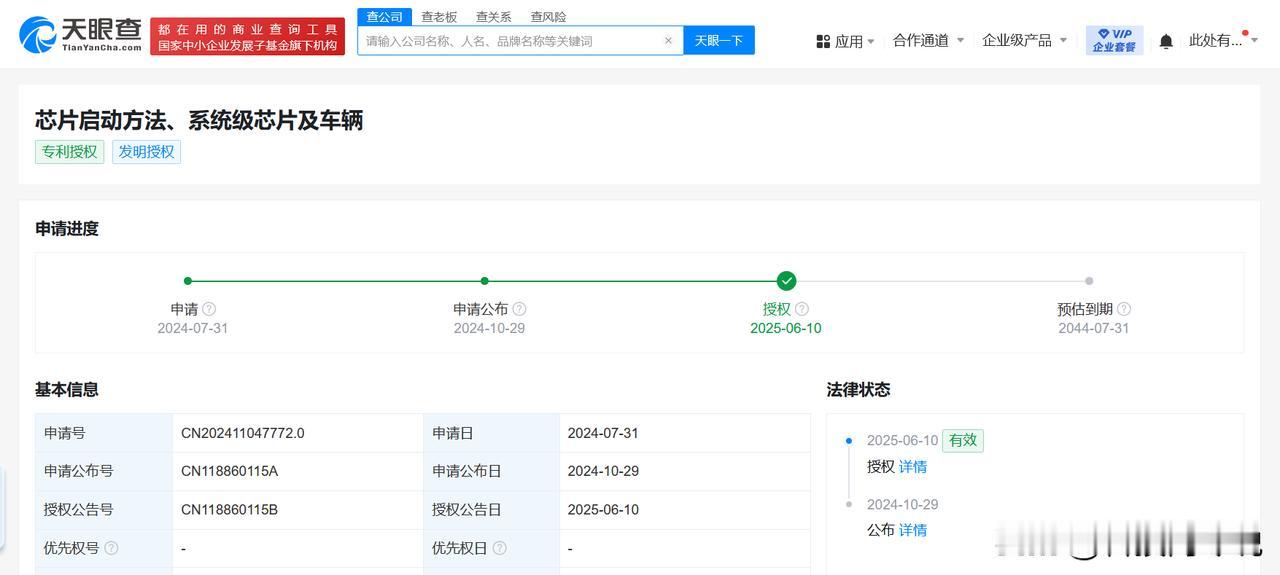1280x575 pixels.
Task: Click the 基本信息 section heading
Action: 67,390
